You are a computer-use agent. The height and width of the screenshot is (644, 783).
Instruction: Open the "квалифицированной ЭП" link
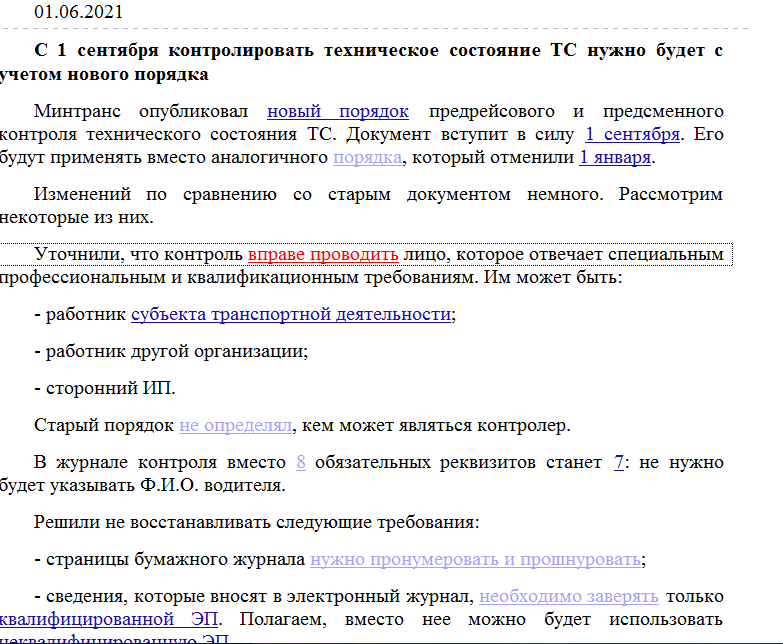110,620
